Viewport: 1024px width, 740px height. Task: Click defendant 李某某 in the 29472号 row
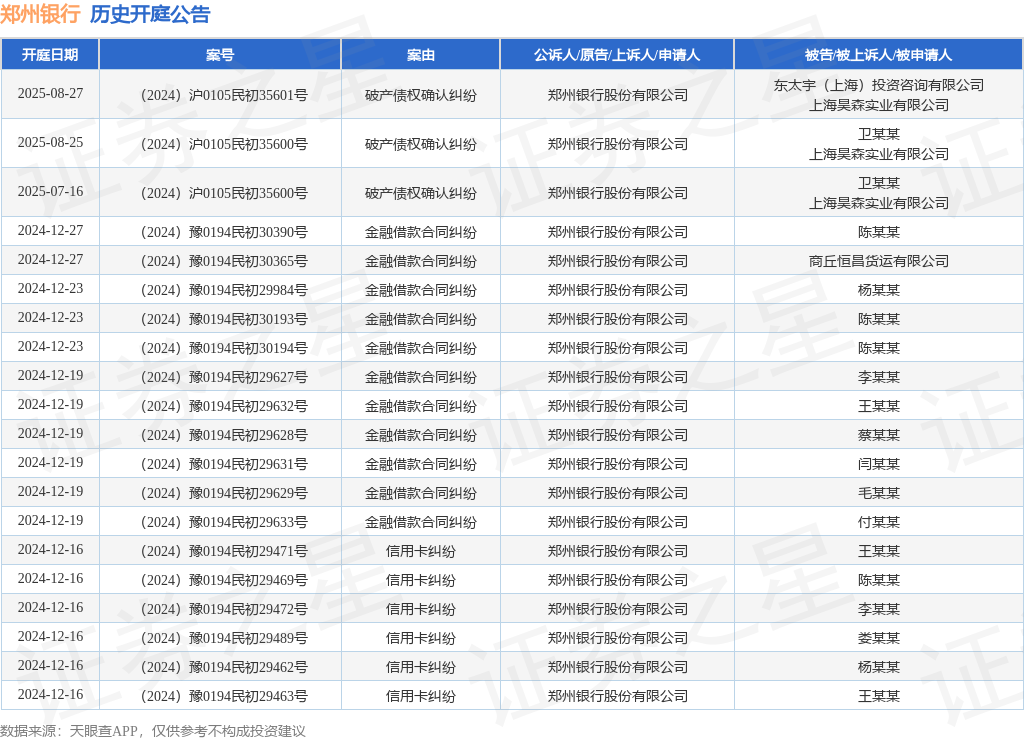coord(878,609)
